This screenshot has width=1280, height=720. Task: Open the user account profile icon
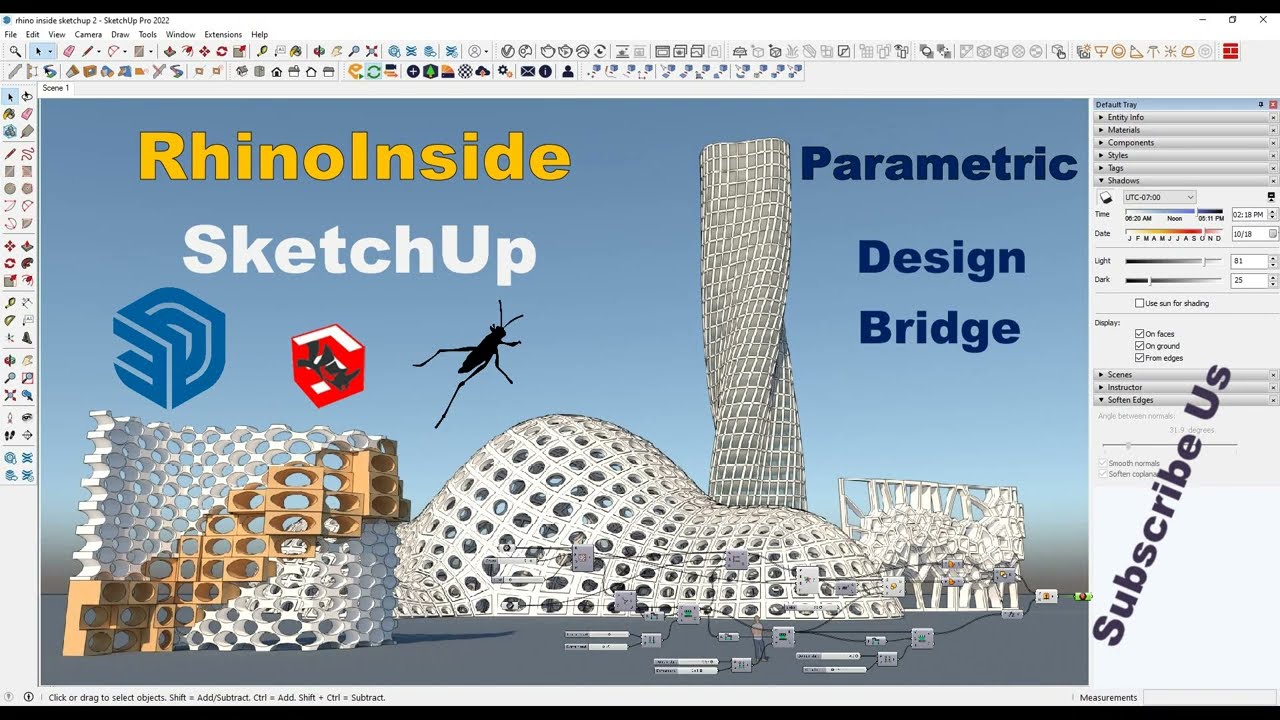tap(474, 51)
